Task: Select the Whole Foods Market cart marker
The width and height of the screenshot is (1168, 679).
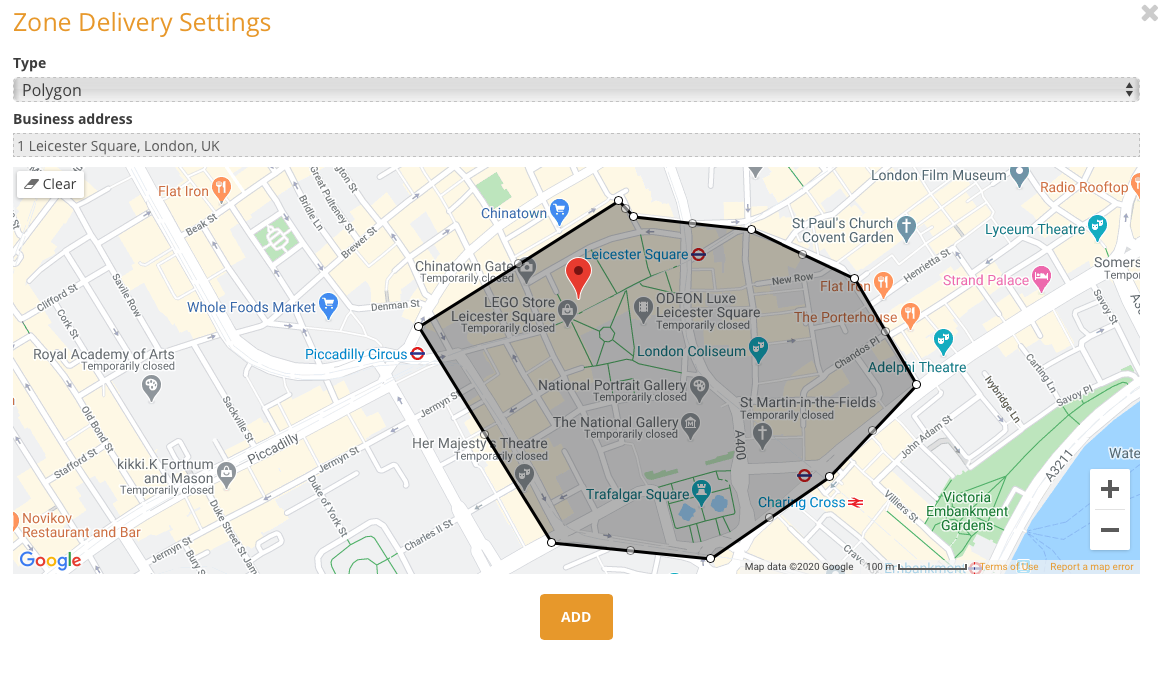Action: [x=328, y=305]
